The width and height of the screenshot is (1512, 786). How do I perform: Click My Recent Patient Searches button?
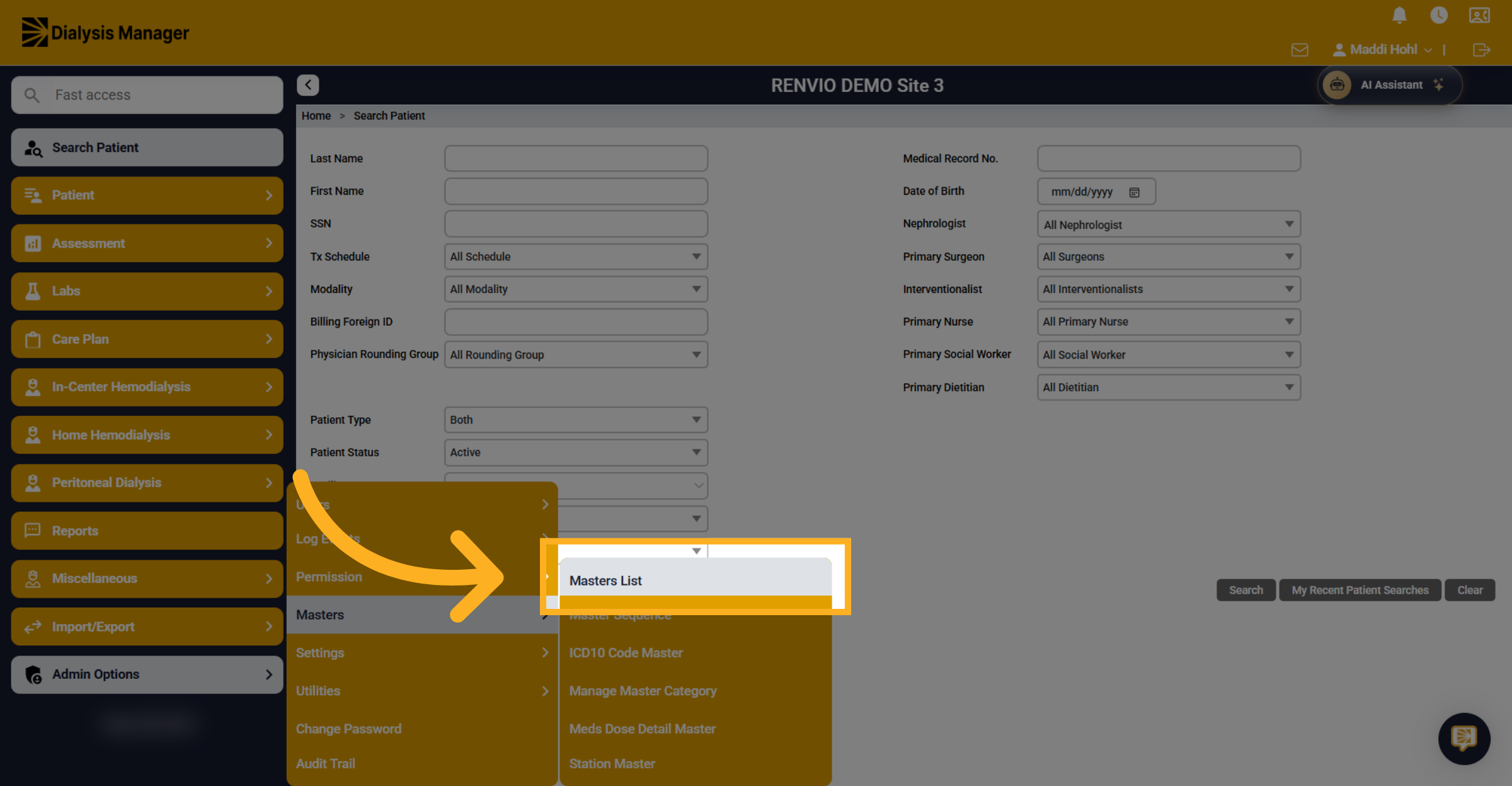coord(1360,590)
